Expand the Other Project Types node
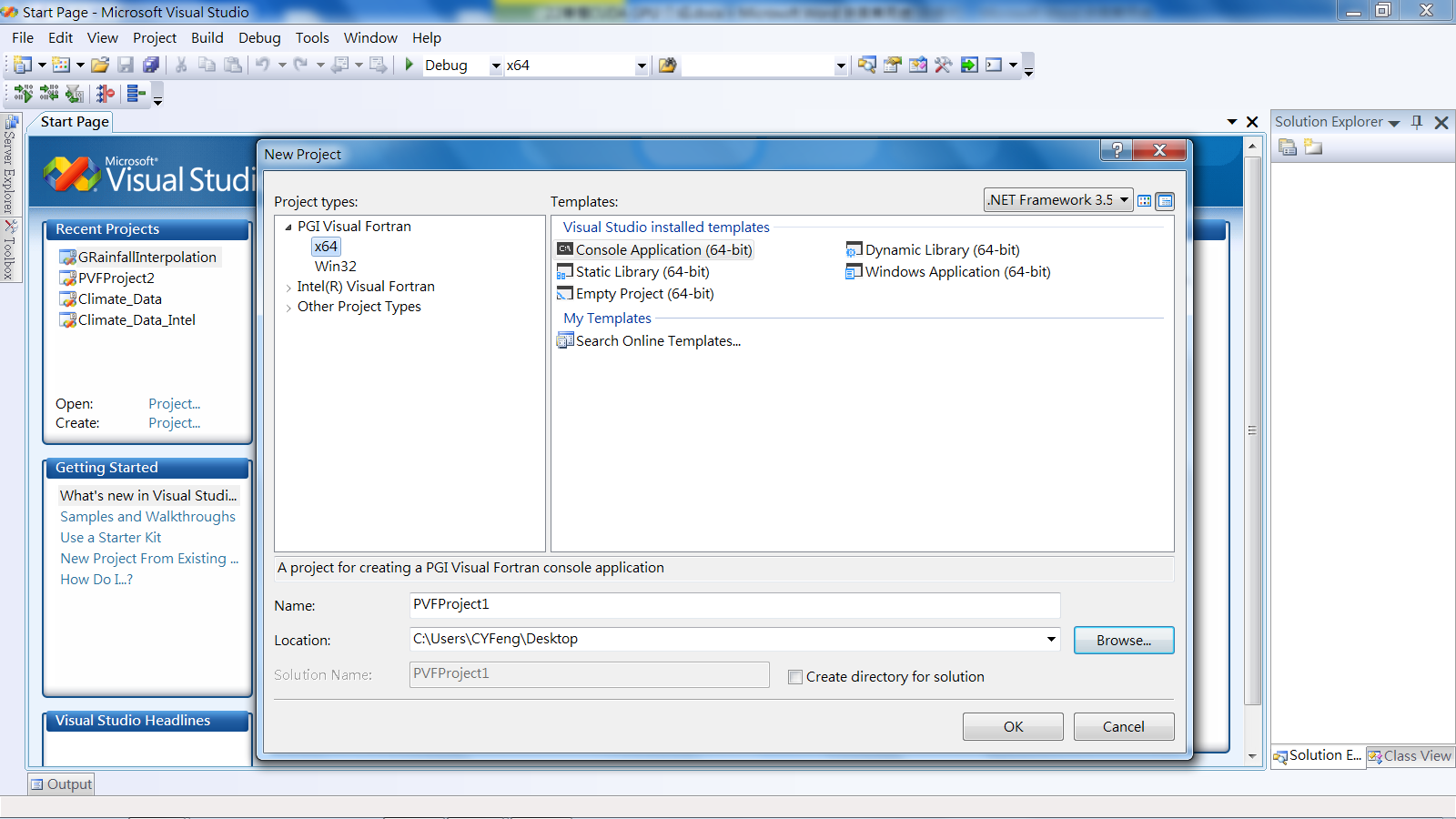 point(288,308)
